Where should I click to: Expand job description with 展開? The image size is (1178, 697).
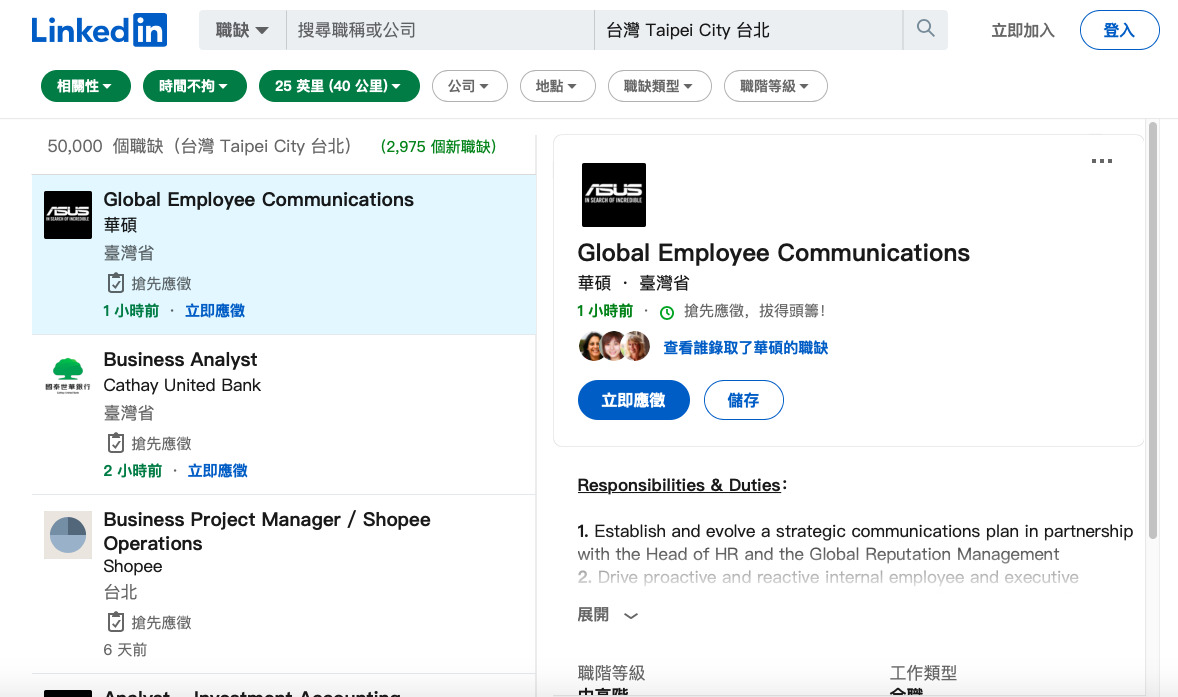point(608,615)
